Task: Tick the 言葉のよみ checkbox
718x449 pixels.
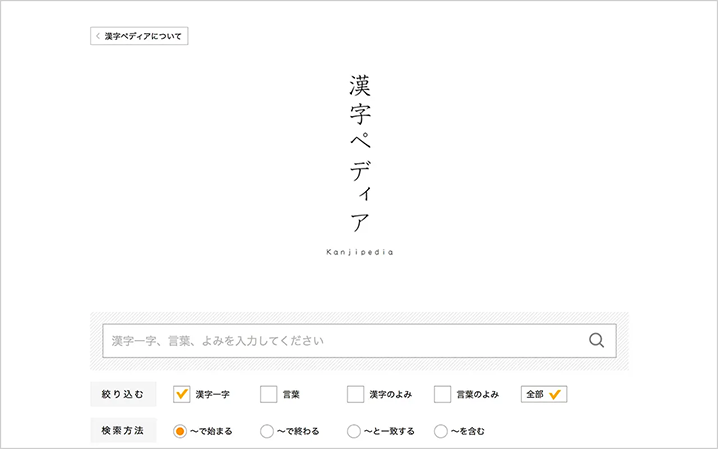Action: point(442,394)
